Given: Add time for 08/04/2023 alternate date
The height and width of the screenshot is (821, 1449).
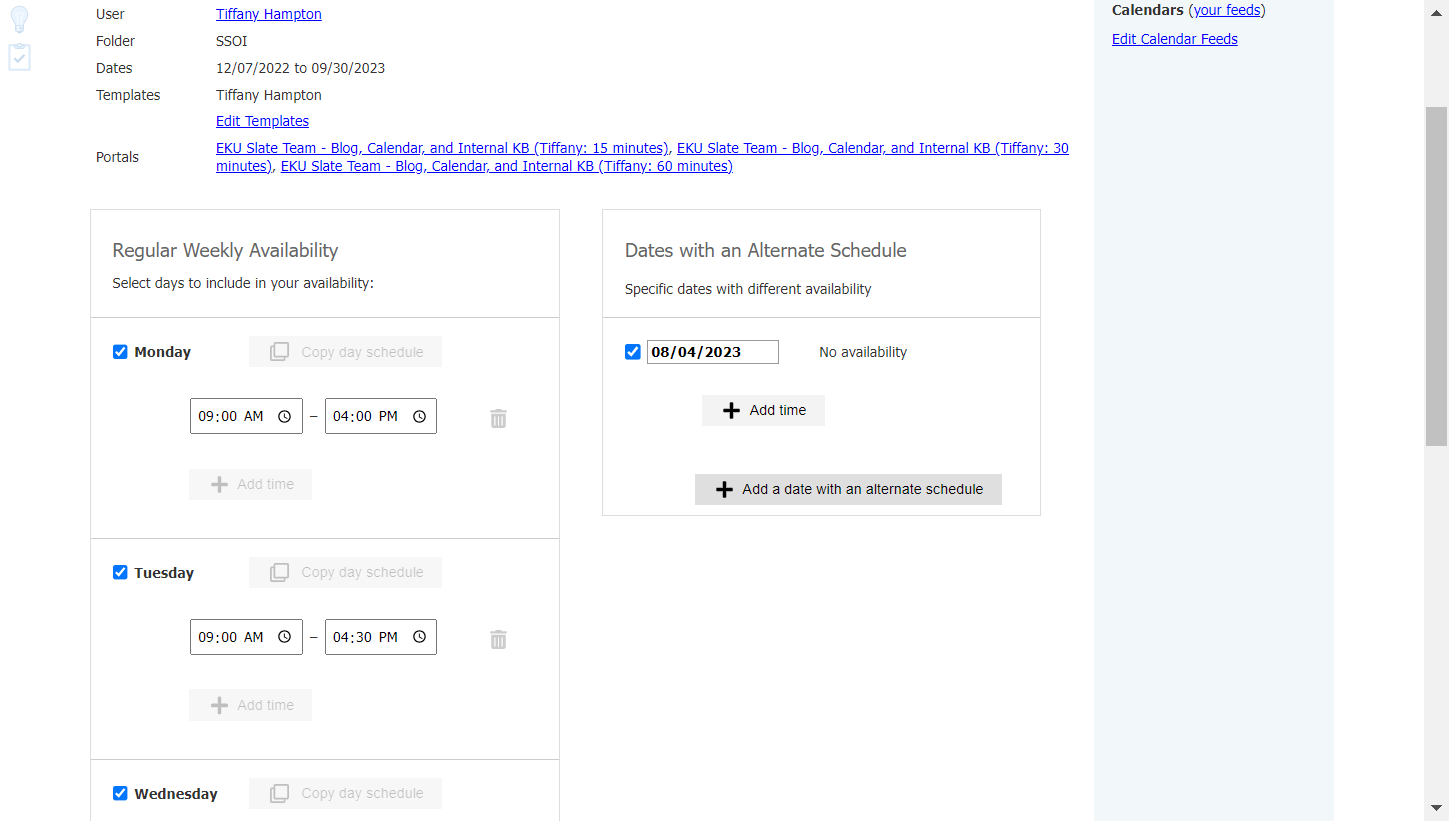Looking at the screenshot, I should 763,410.
